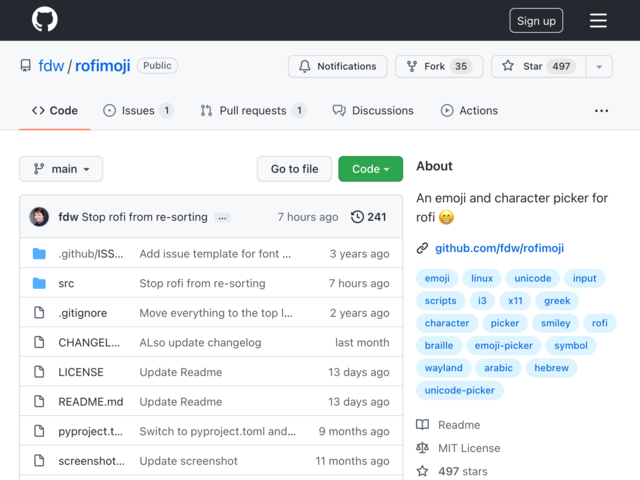Viewport: 640px width, 480px height.
Task: Fork the repository with Fork button
Action: click(439, 66)
